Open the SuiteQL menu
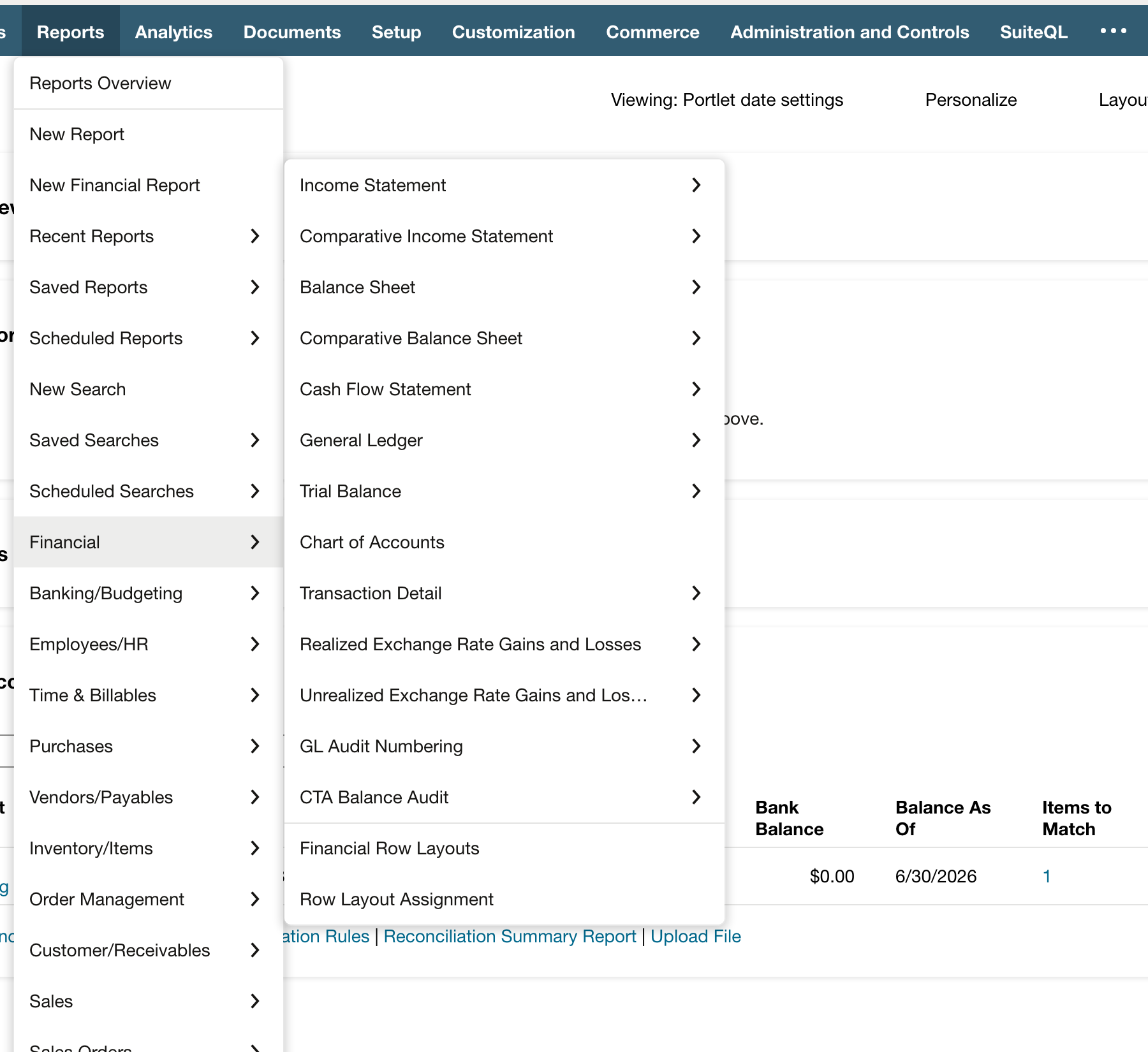Viewport: 1148px width, 1052px height. (1033, 32)
